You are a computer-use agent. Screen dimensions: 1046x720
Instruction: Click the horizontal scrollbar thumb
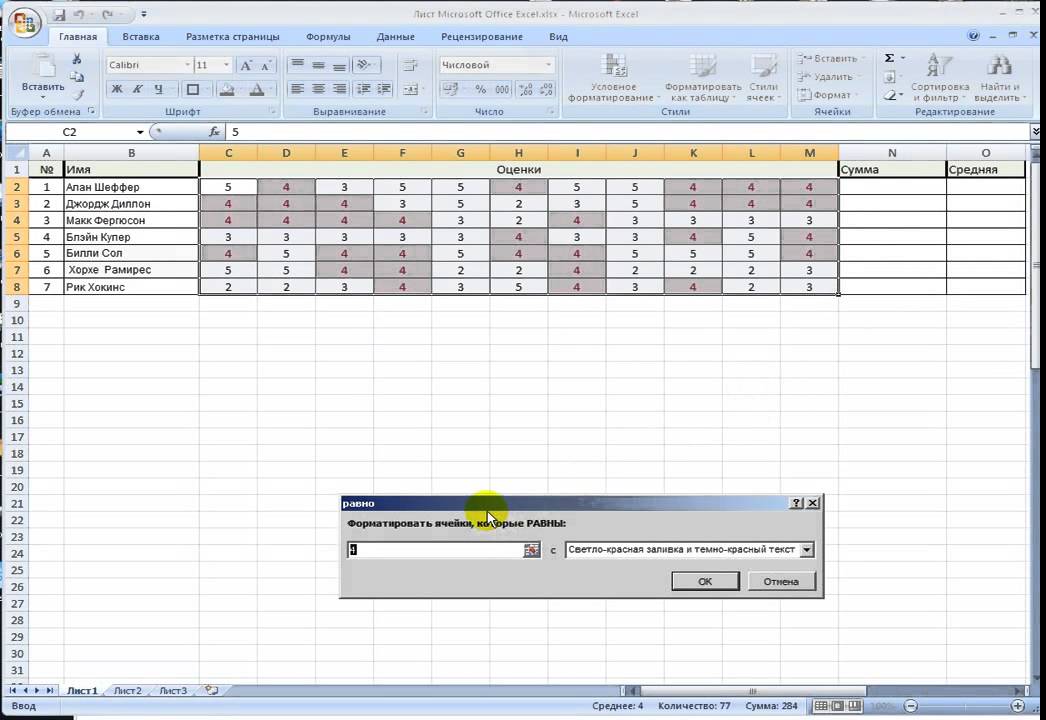(x=752, y=691)
